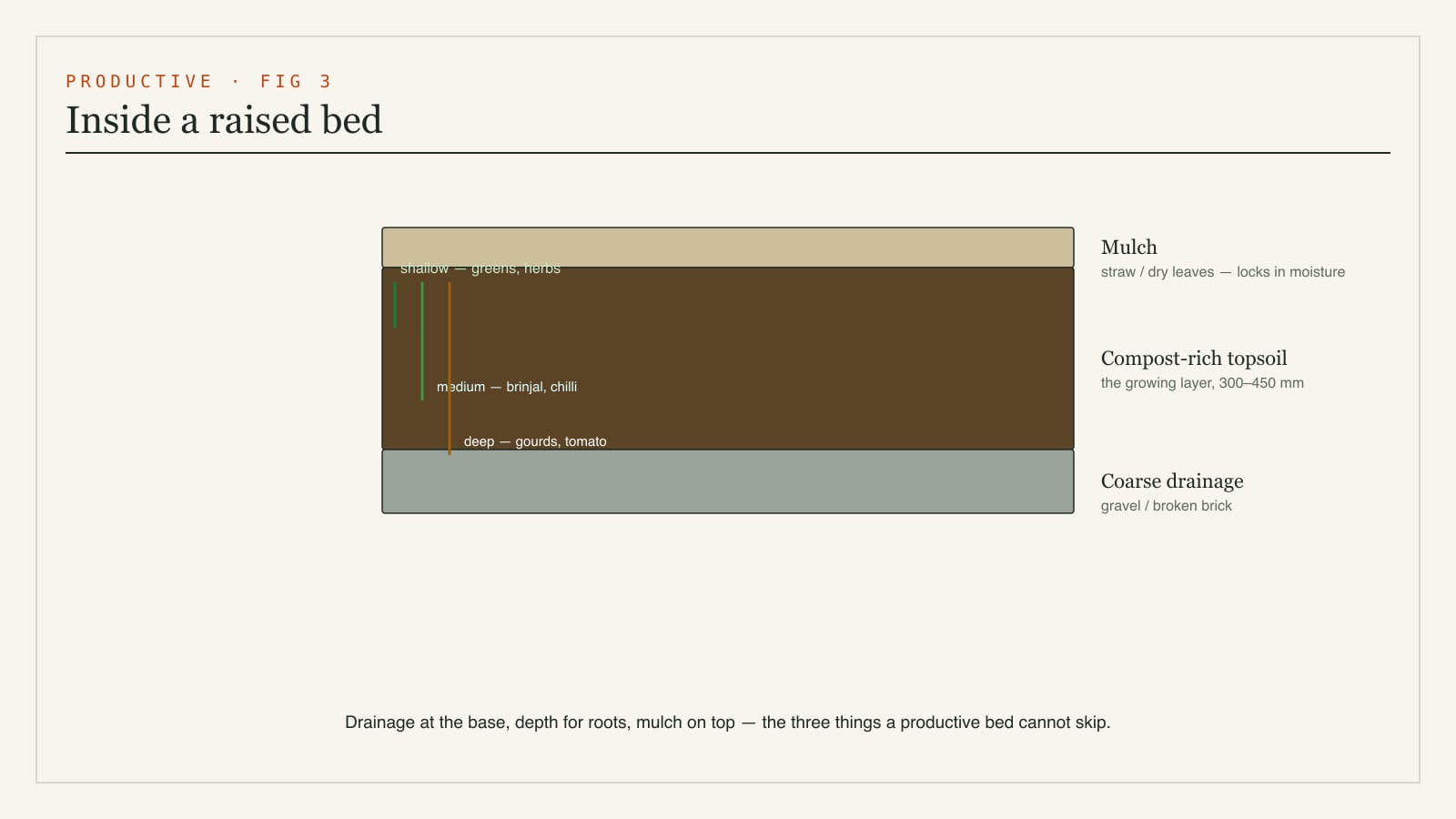Click the 'Inside a raised bed' title

[x=224, y=120]
